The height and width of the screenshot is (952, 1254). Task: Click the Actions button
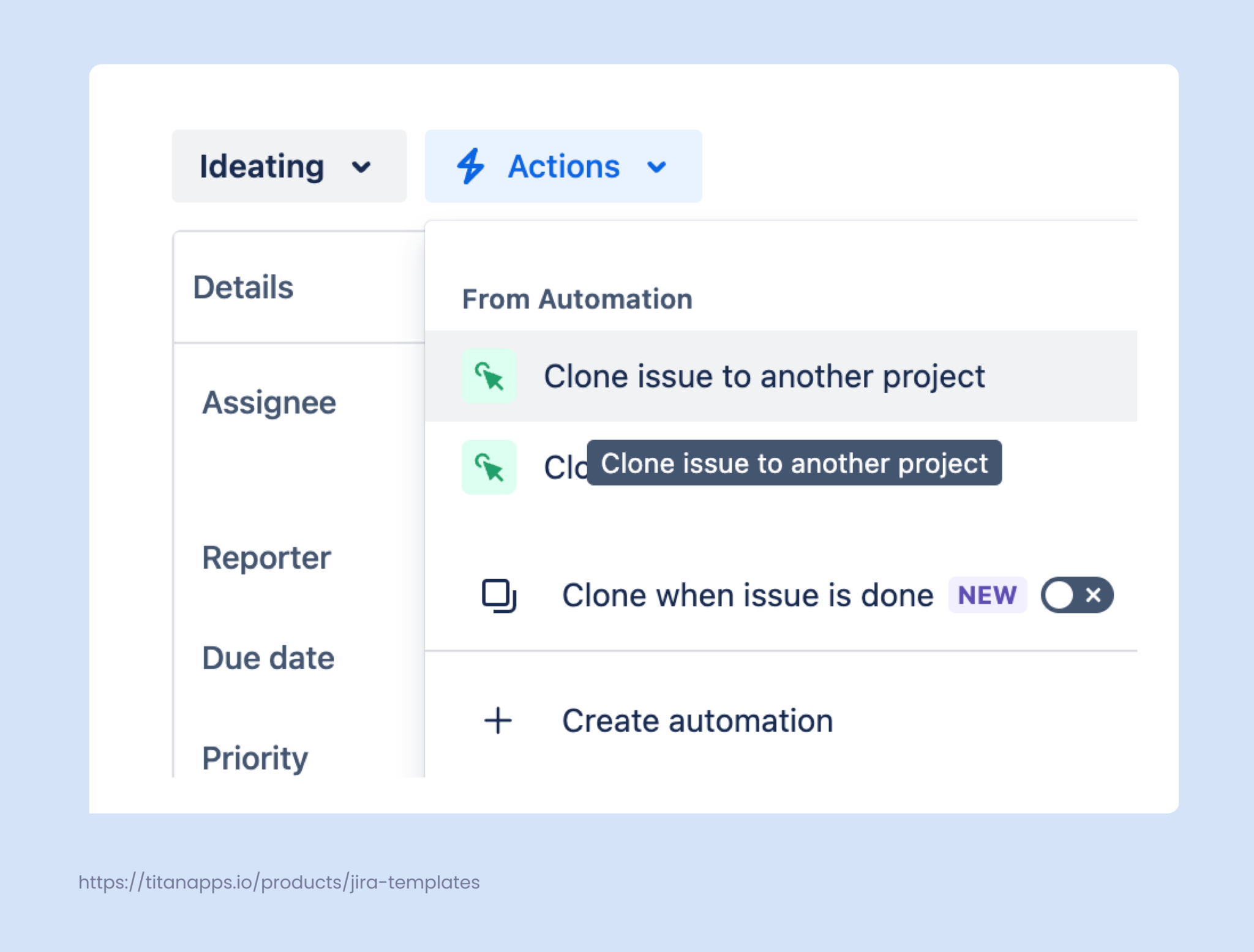(563, 166)
